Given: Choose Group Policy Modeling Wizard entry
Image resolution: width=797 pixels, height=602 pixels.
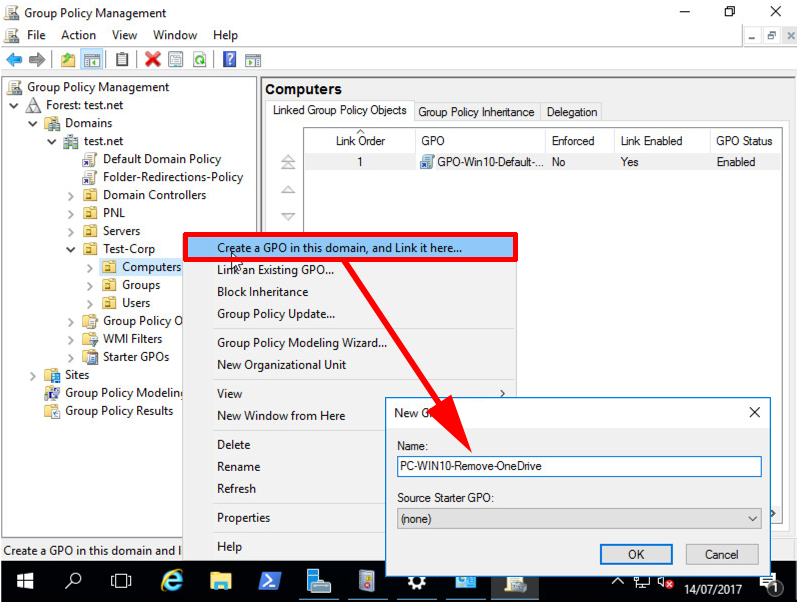Looking at the screenshot, I should pos(350,343).
